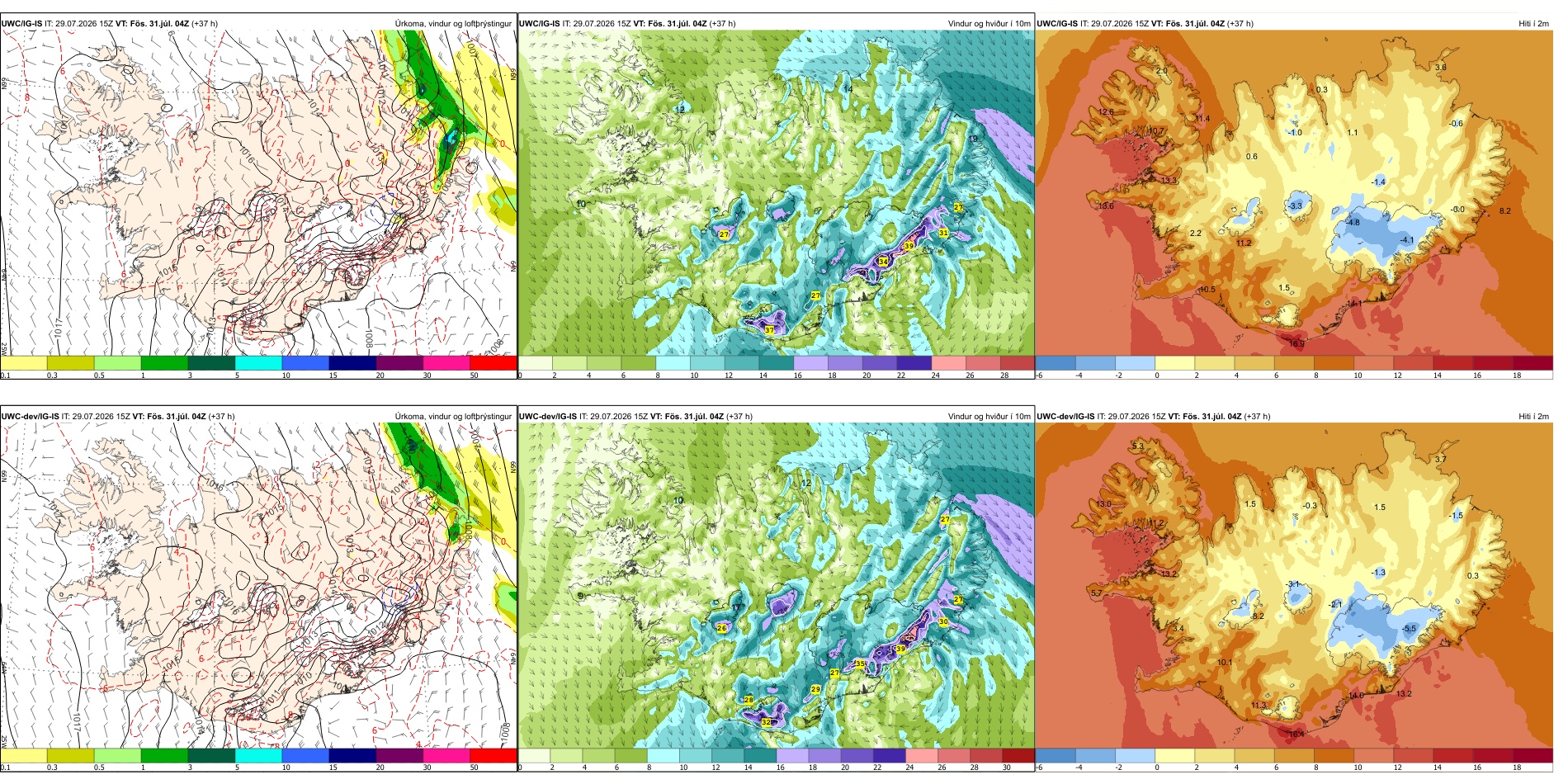Click the 29 gust label in bottom wind map
The height and width of the screenshot is (784, 1568).
point(815,689)
